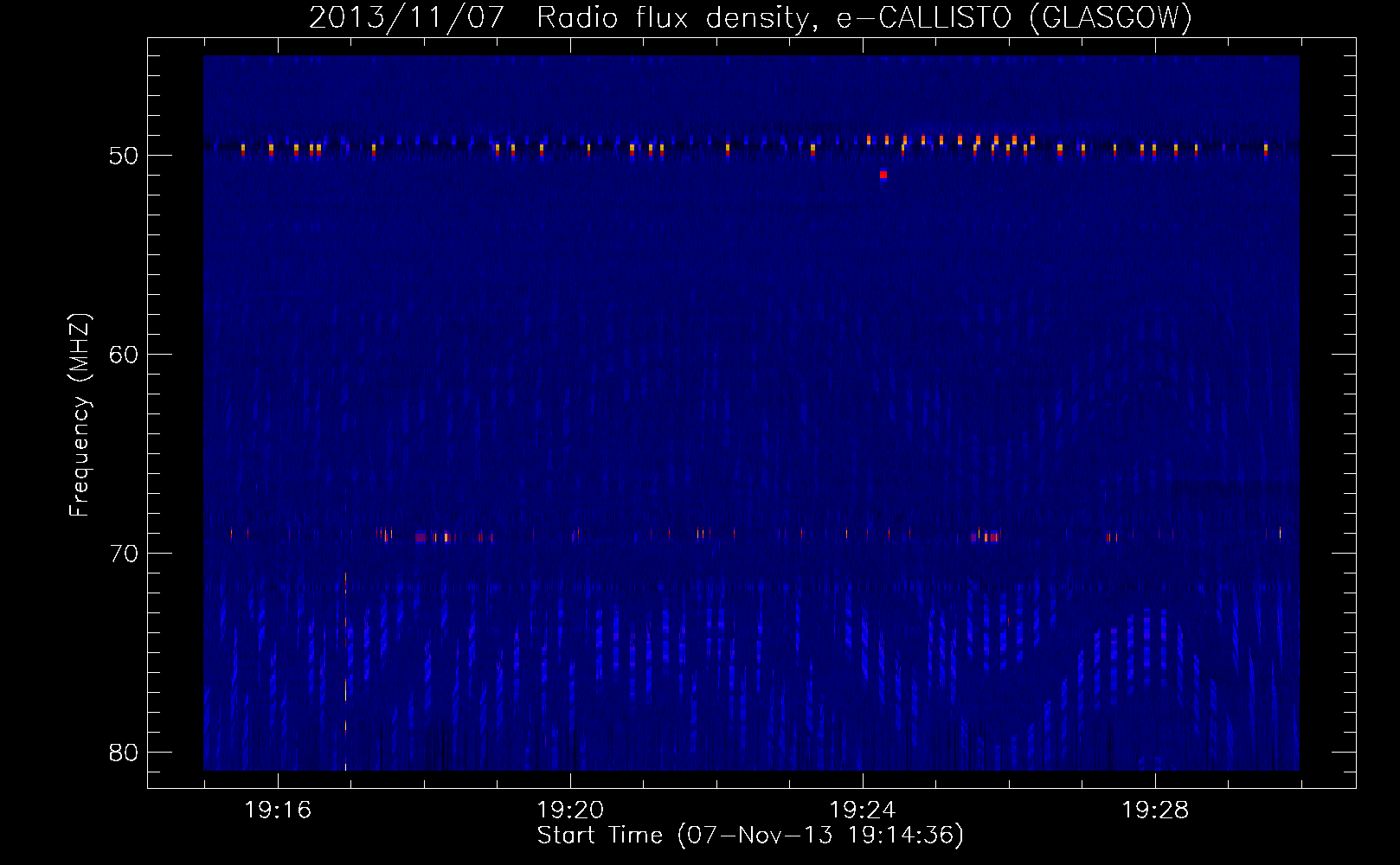Click the "19:24" time tick label
The width and height of the screenshot is (1400, 865).
click(863, 810)
